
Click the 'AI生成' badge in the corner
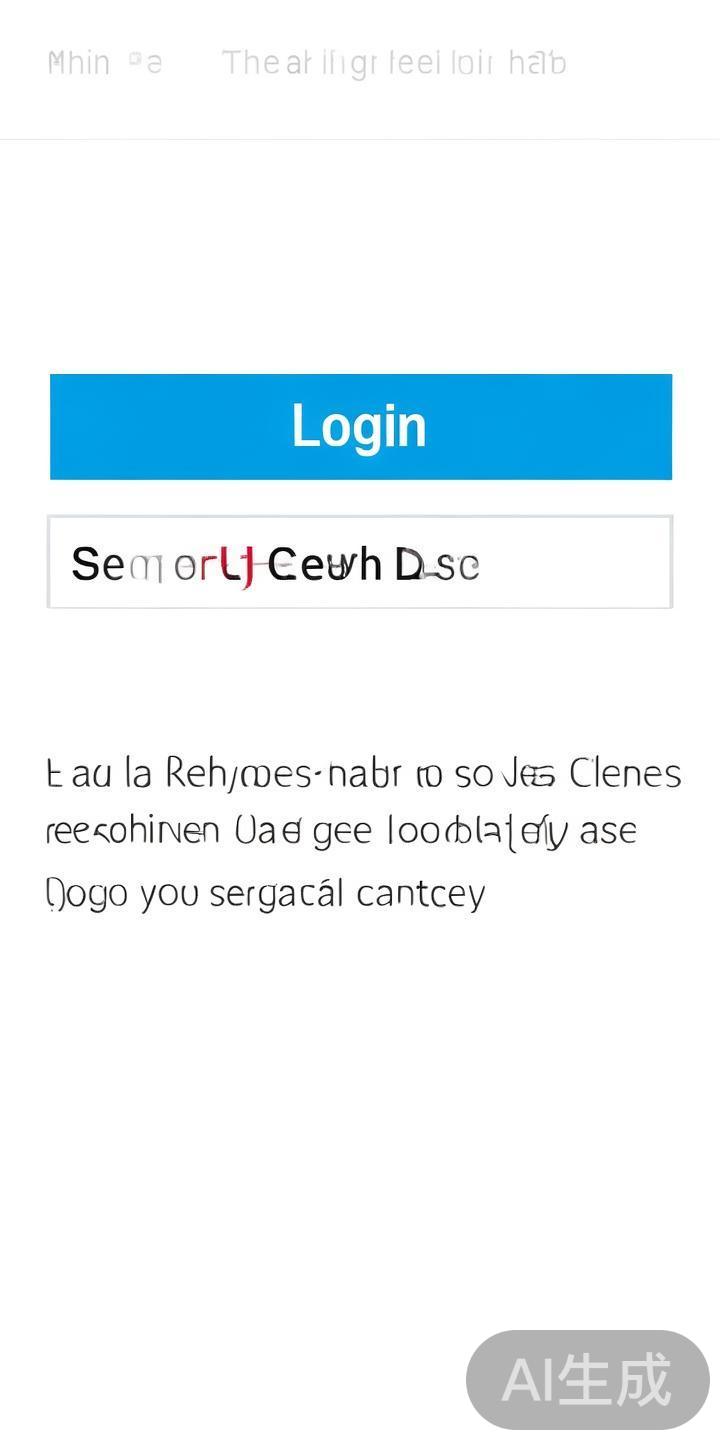coord(587,1380)
